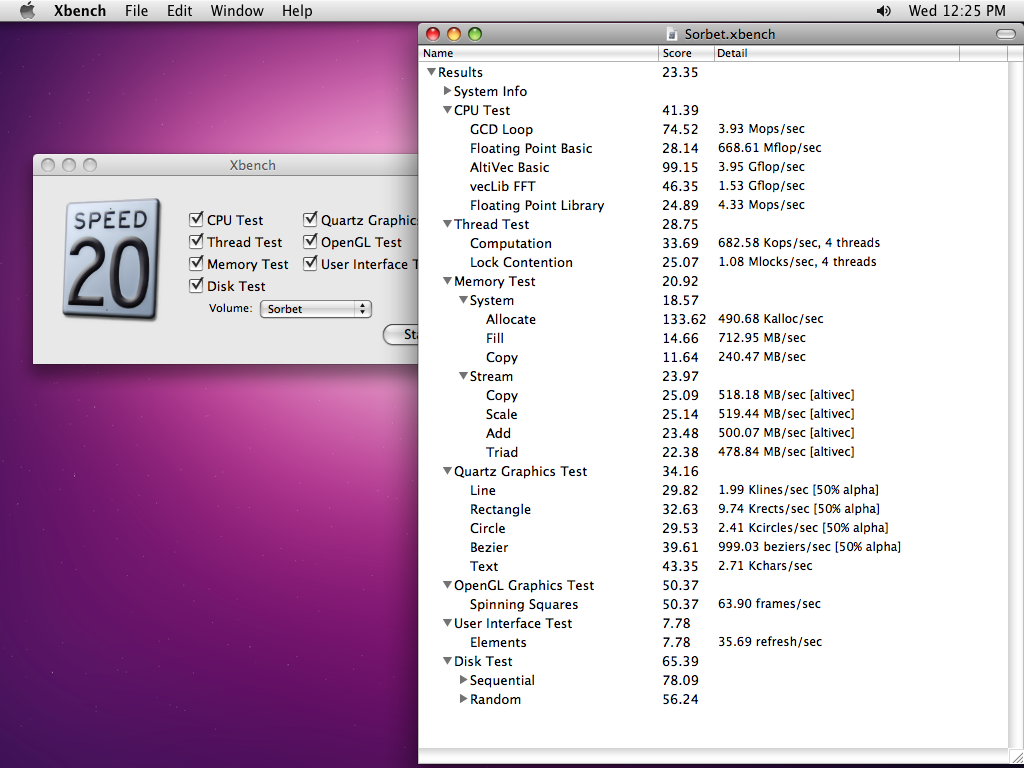Select the Line row
This screenshot has height=768, width=1024.
pos(713,490)
